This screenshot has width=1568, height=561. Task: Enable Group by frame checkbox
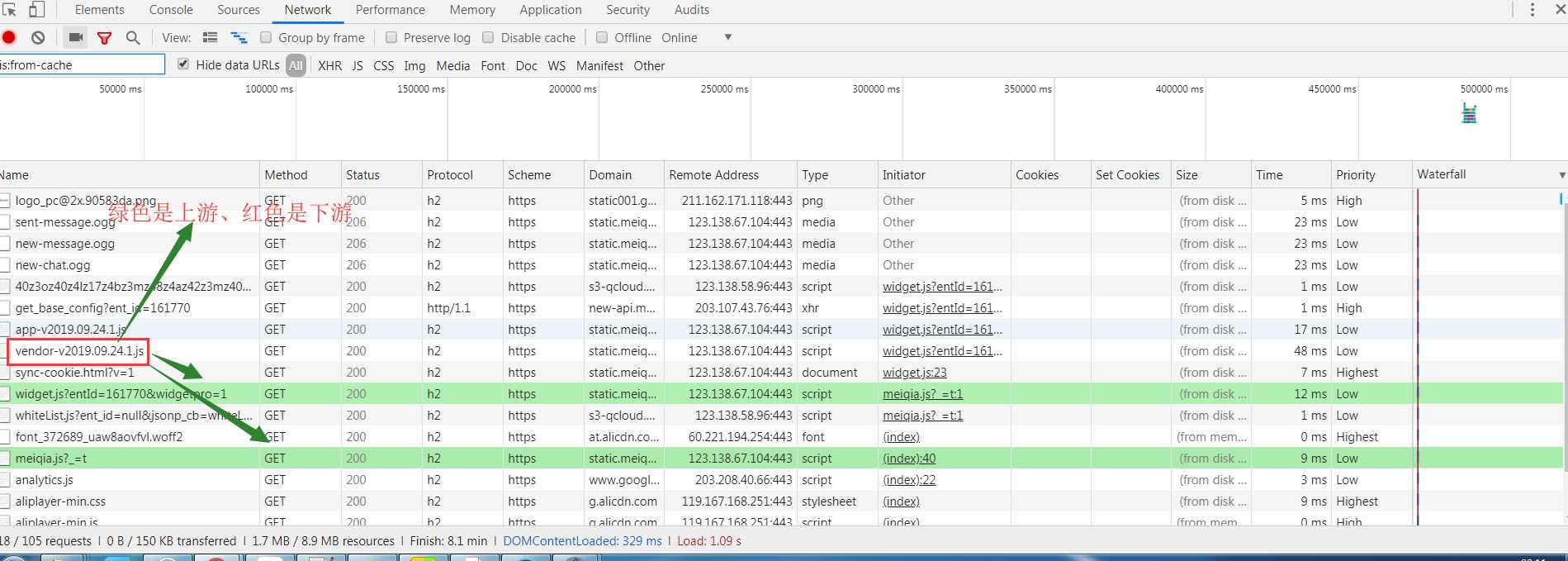coord(266,37)
